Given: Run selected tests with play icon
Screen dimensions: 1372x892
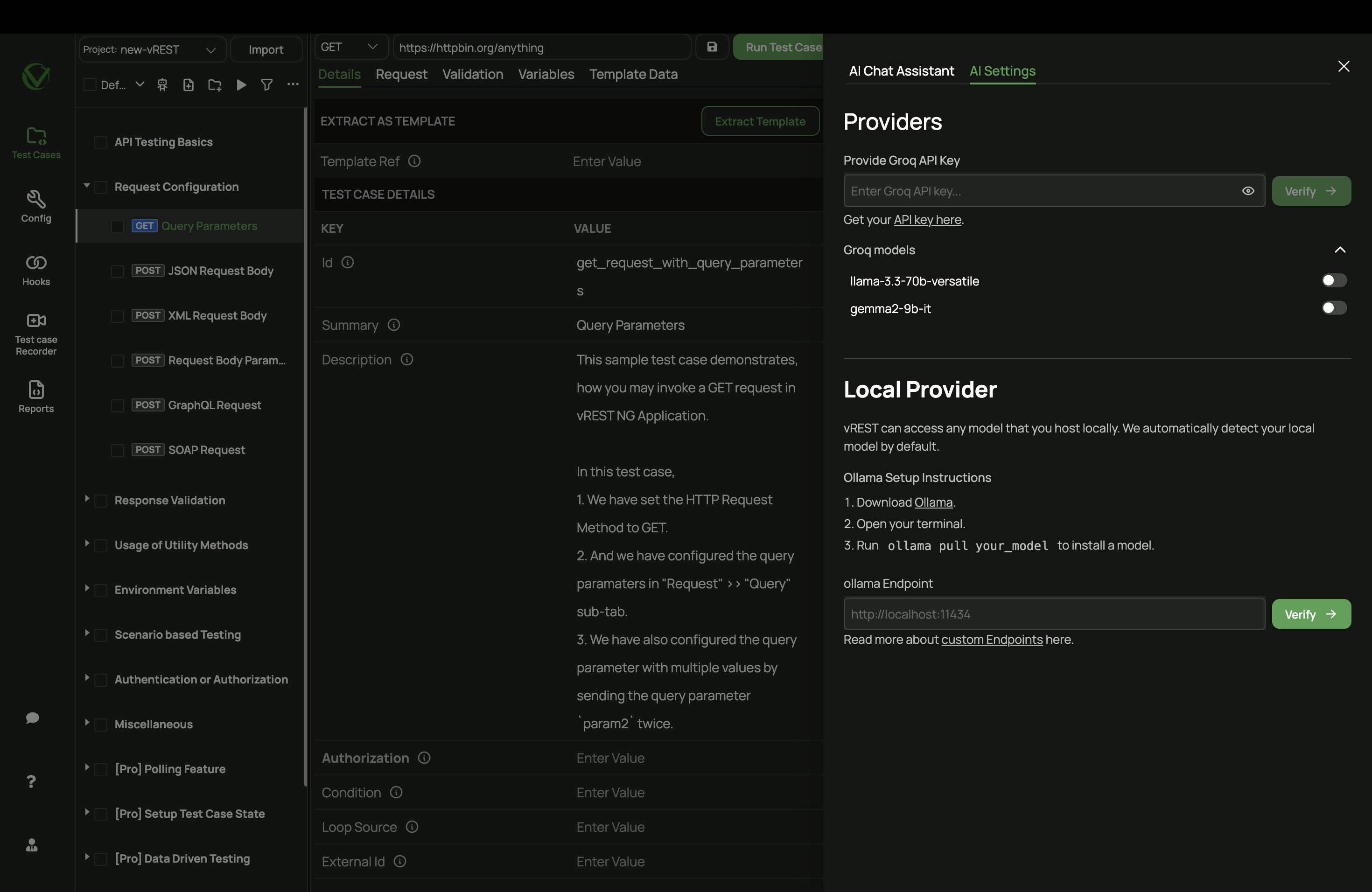Looking at the screenshot, I should 242,85.
